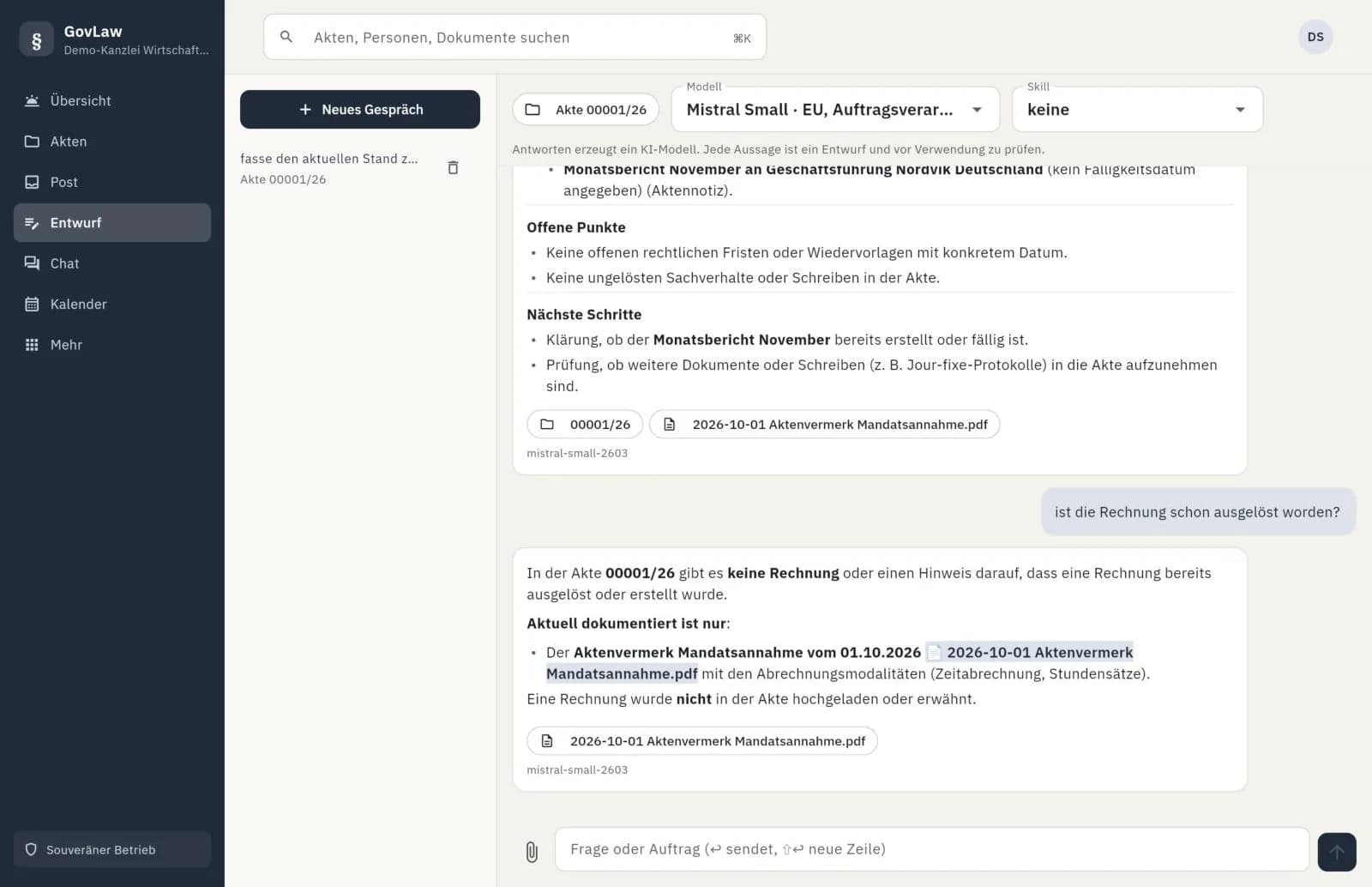Open the Skill dropdown set to keine
Viewport: 1372px width, 887px height.
[x=1137, y=110]
